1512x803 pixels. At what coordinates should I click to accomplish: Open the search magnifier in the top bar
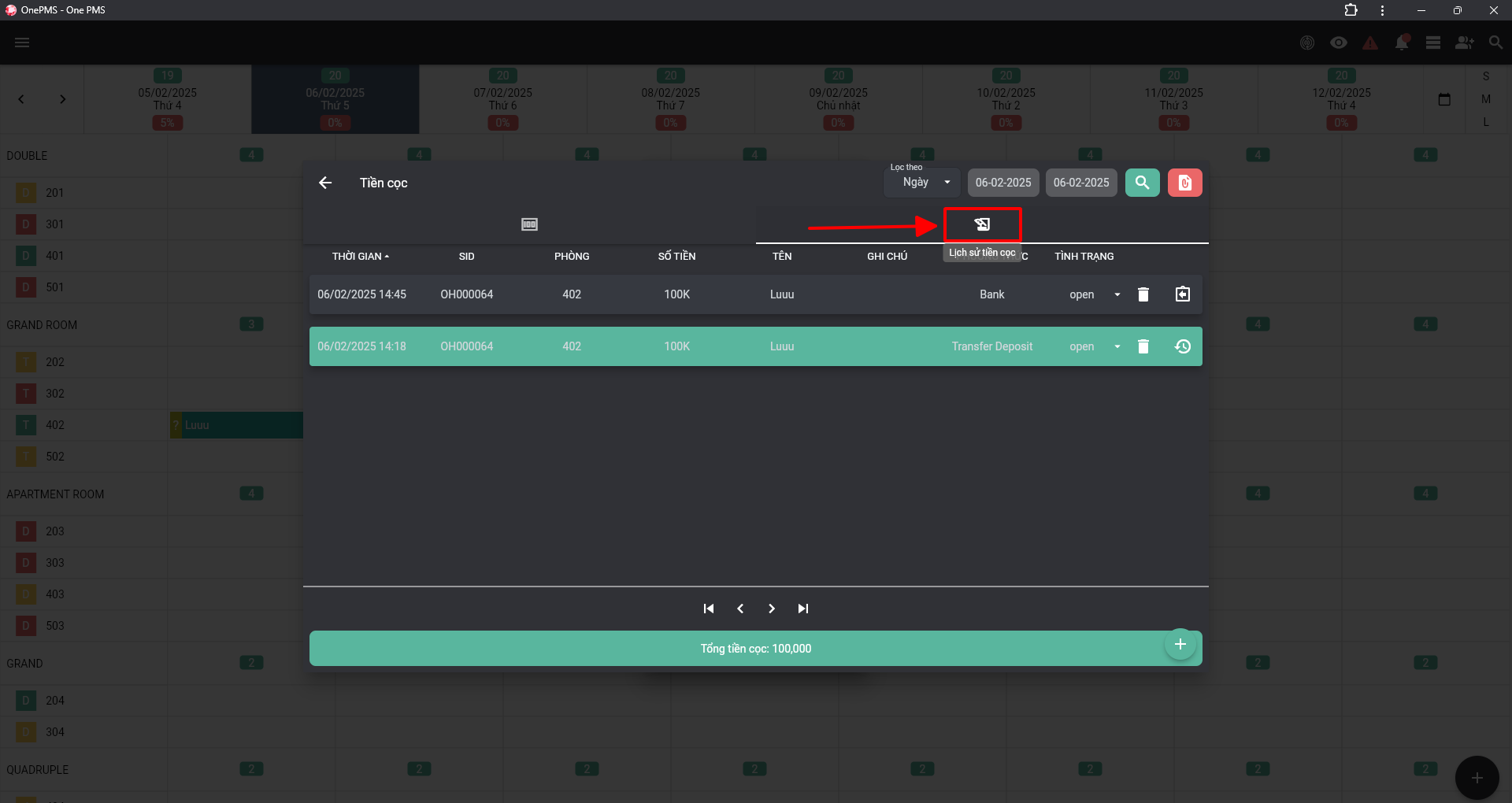tap(1496, 43)
